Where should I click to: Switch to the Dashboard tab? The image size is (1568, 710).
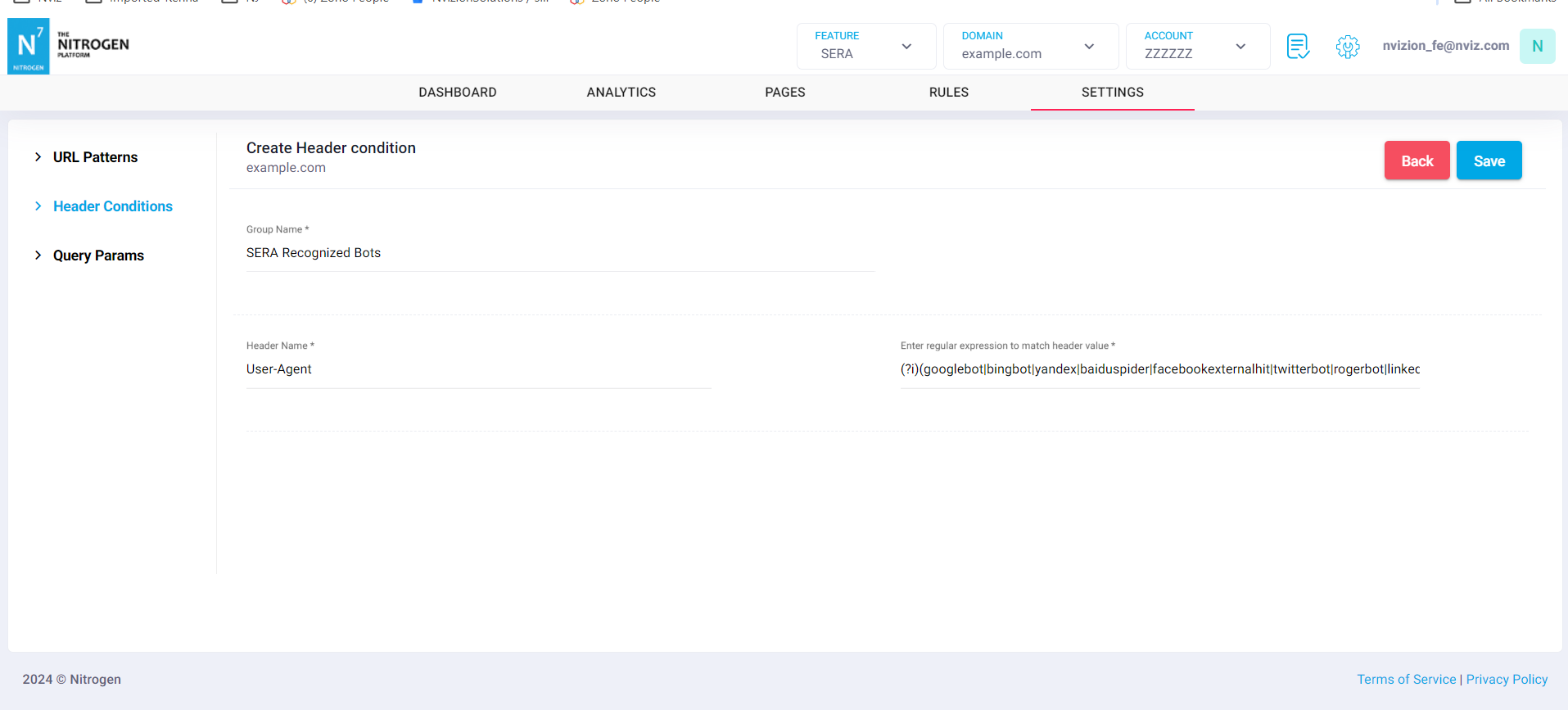click(457, 93)
